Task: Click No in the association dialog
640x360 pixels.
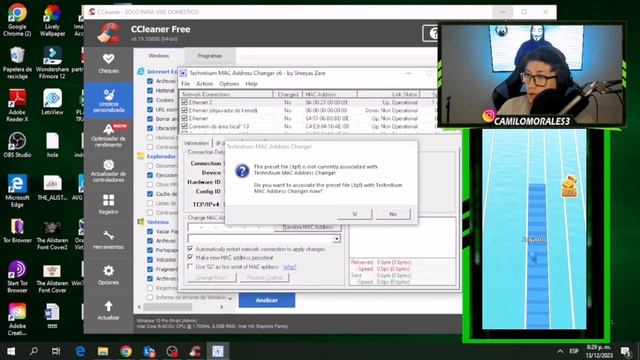Action: click(393, 214)
